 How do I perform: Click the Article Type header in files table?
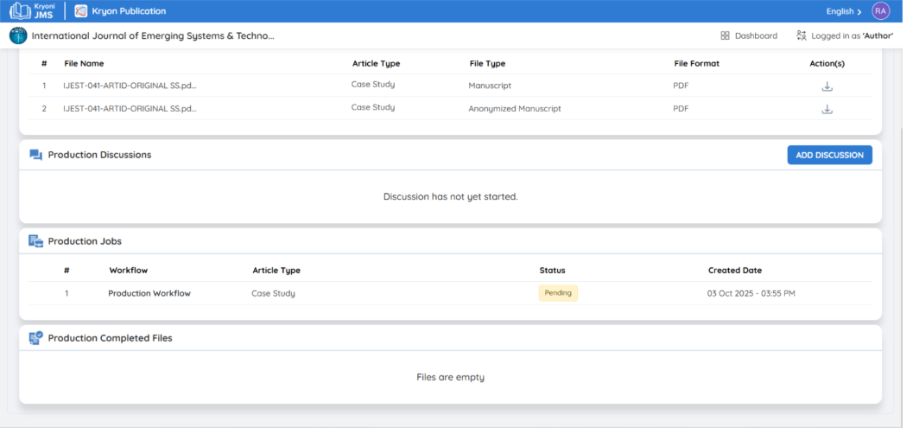click(x=376, y=63)
